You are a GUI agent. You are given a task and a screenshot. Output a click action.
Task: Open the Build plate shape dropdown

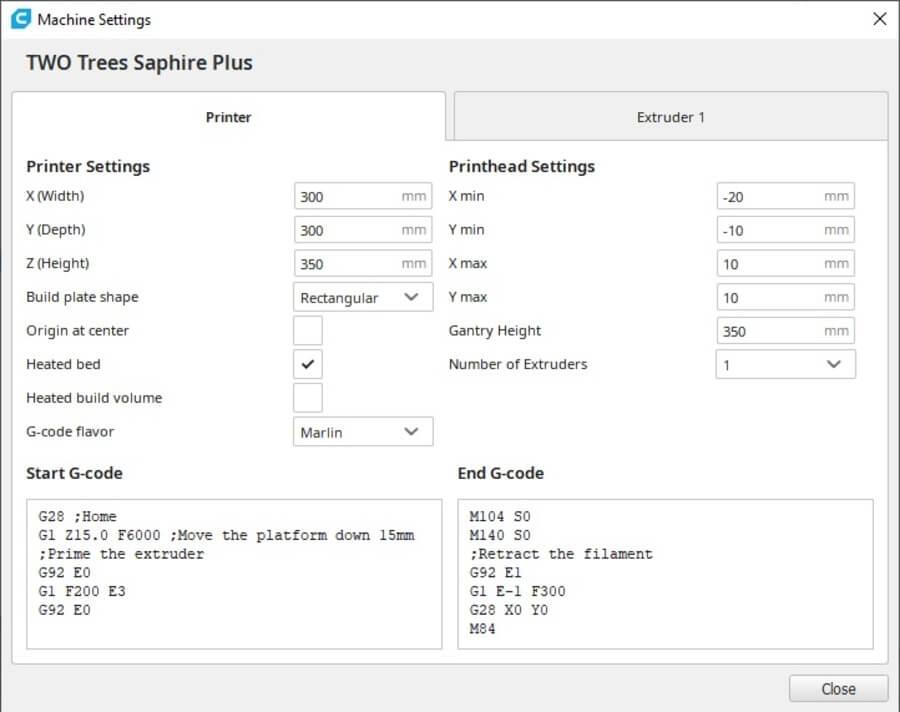coord(363,297)
